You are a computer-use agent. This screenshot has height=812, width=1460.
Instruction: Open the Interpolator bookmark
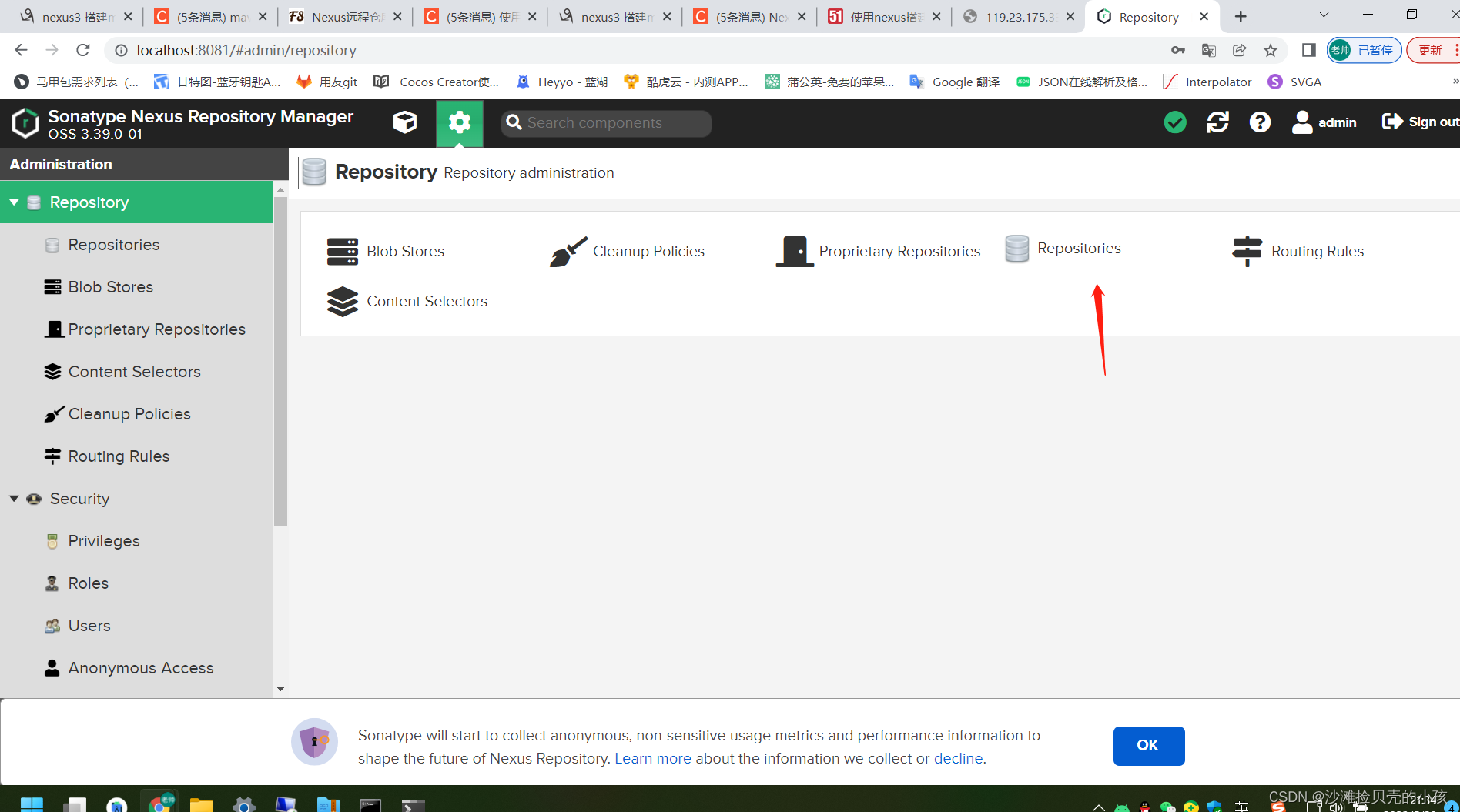tap(1207, 82)
